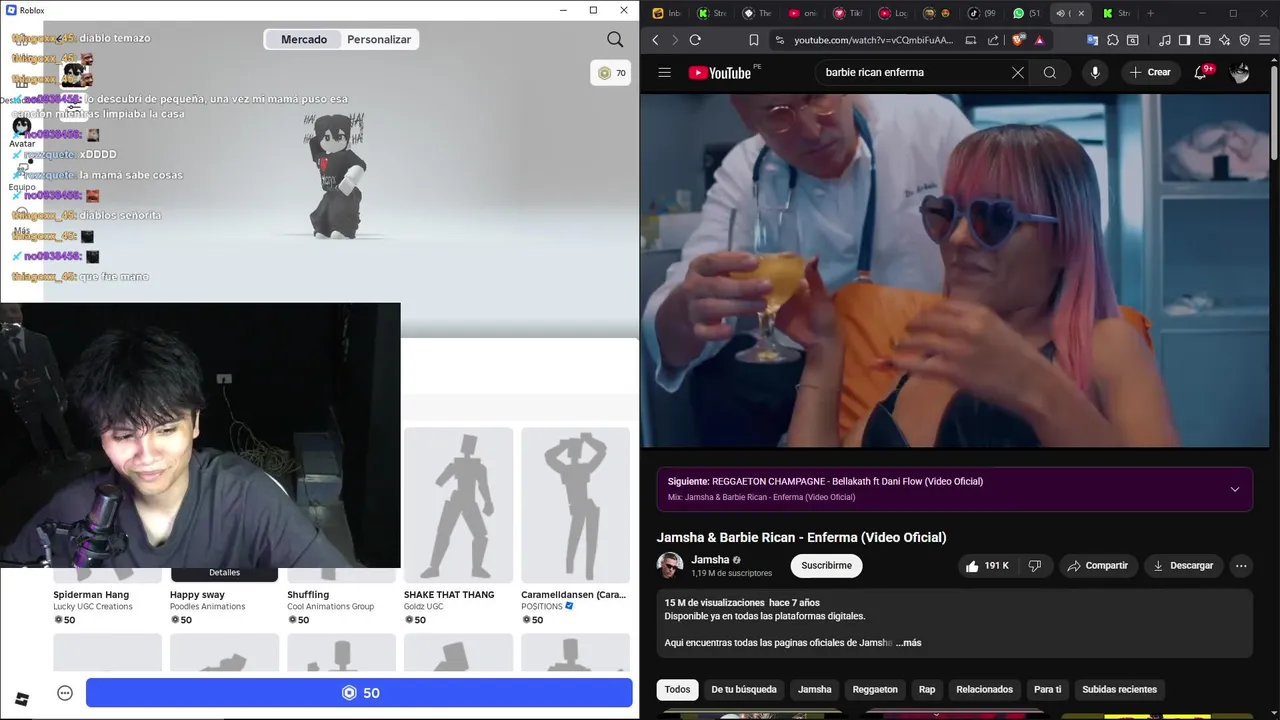The height and width of the screenshot is (720, 1280).
Task: Switch to the TikTok (99 browser tab
Action: [980, 13]
